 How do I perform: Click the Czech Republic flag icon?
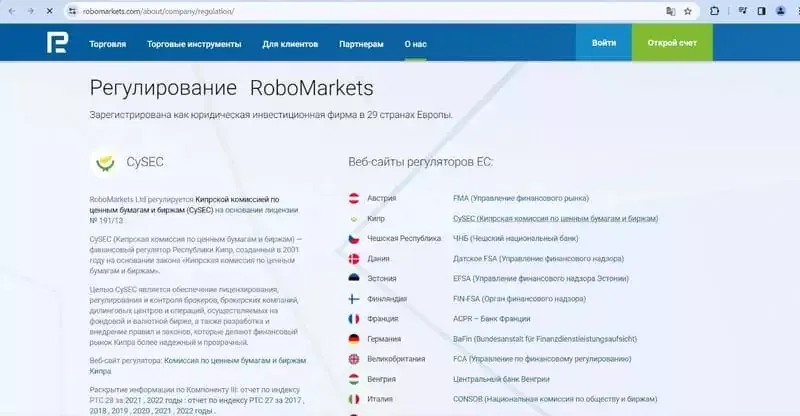point(354,238)
